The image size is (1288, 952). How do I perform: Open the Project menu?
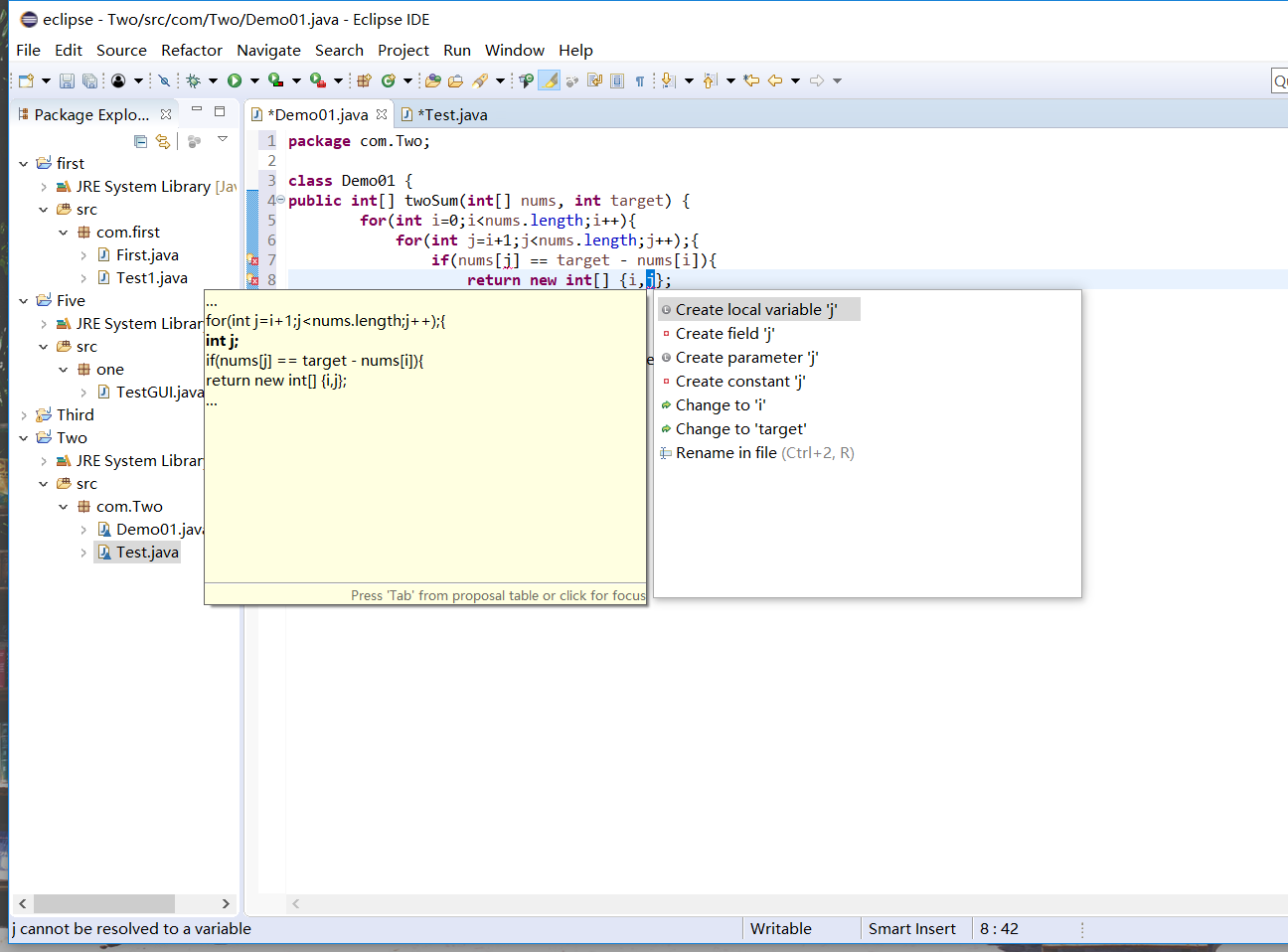click(x=403, y=50)
